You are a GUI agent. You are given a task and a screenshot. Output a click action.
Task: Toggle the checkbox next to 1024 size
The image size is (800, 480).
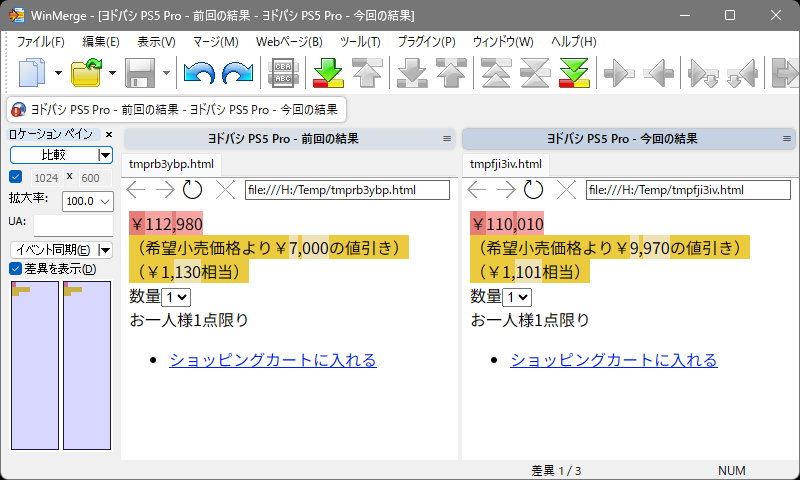coord(15,177)
